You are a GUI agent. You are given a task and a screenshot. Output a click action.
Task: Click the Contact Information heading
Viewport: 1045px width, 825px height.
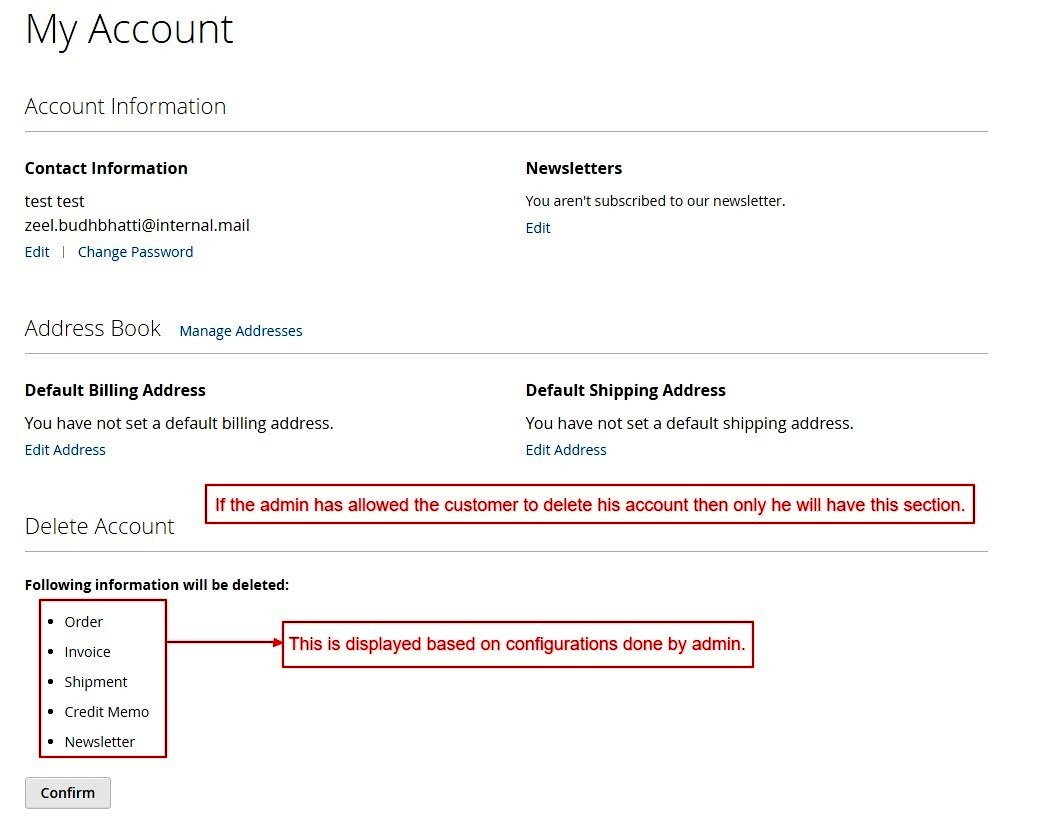(106, 168)
